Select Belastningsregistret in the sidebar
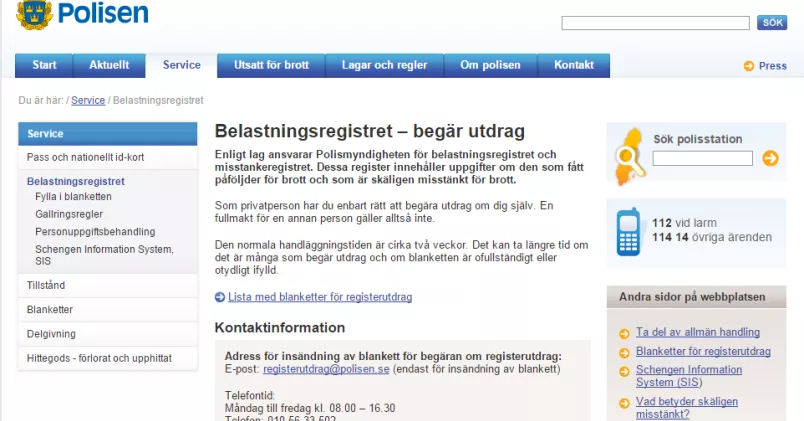804x421 pixels. coord(76,181)
